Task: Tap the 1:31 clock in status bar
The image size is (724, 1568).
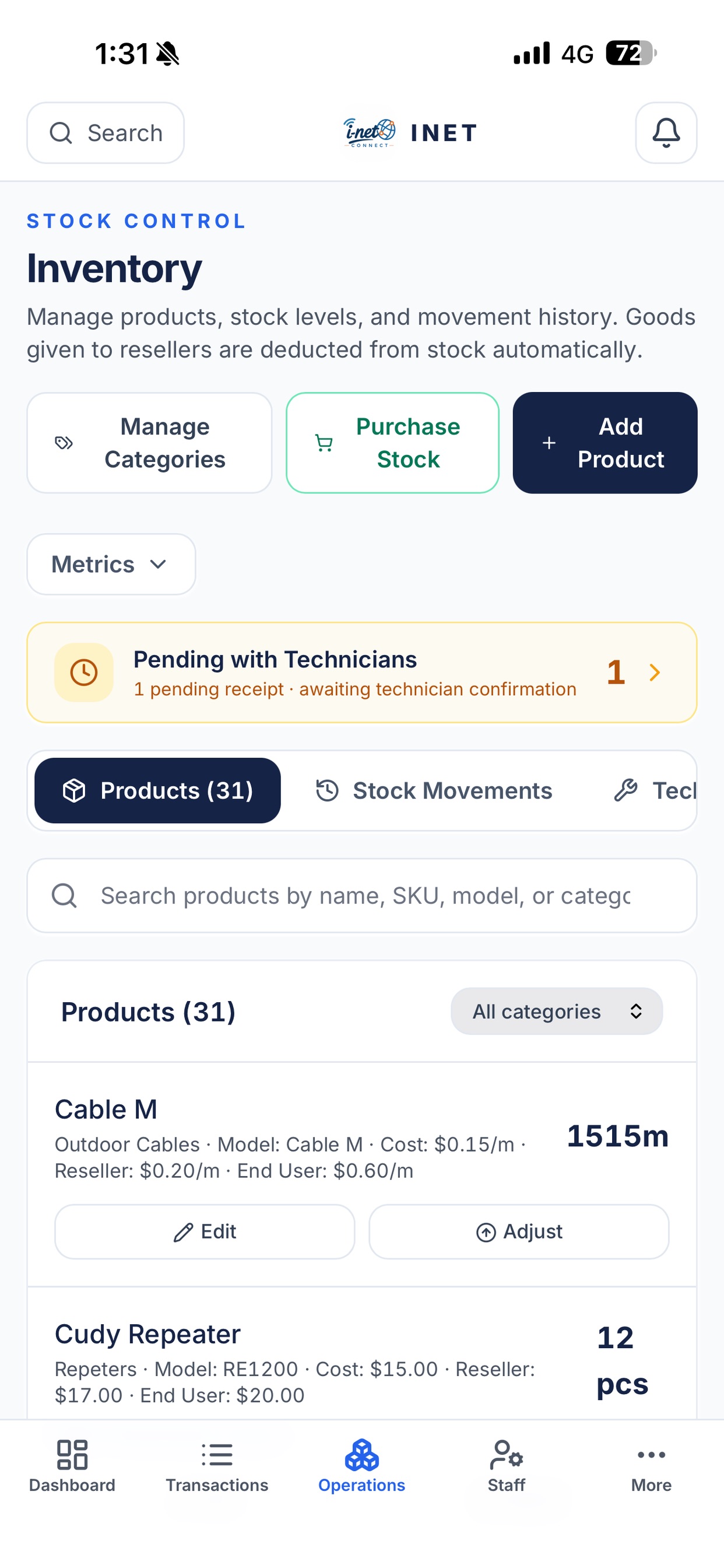Action: [x=122, y=54]
